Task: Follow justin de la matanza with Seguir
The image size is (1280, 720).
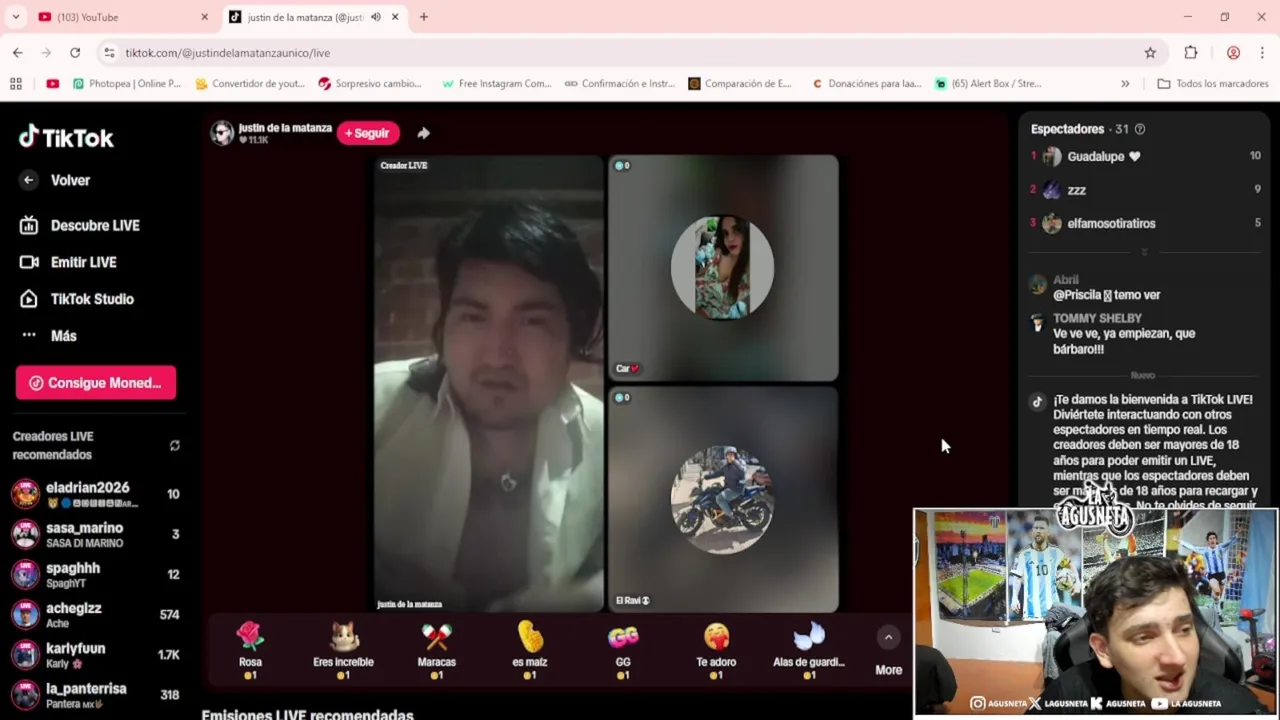Action: 368,133
